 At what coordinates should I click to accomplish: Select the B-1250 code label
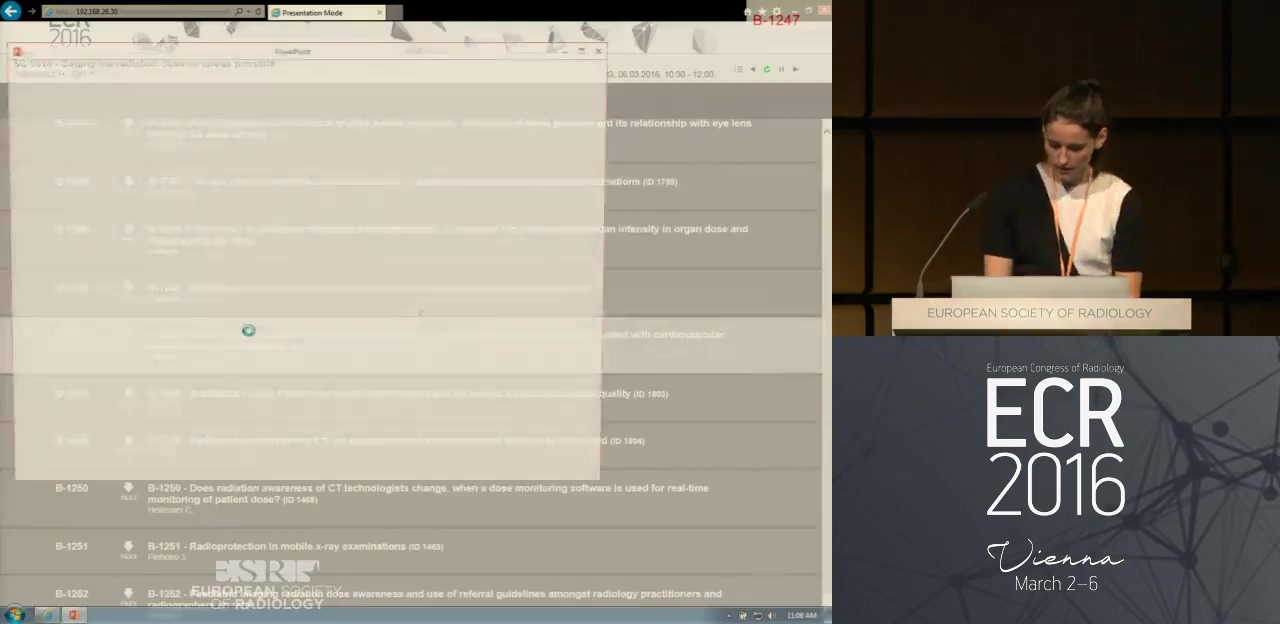point(71,488)
